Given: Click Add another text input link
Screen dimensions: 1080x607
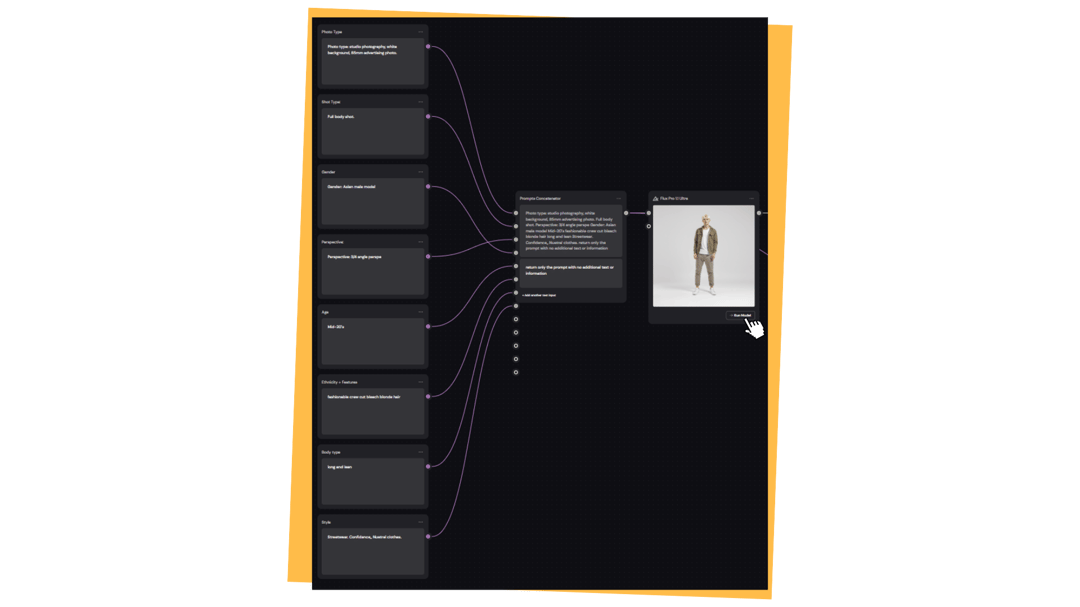Looking at the screenshot, I should click(539, 295).
